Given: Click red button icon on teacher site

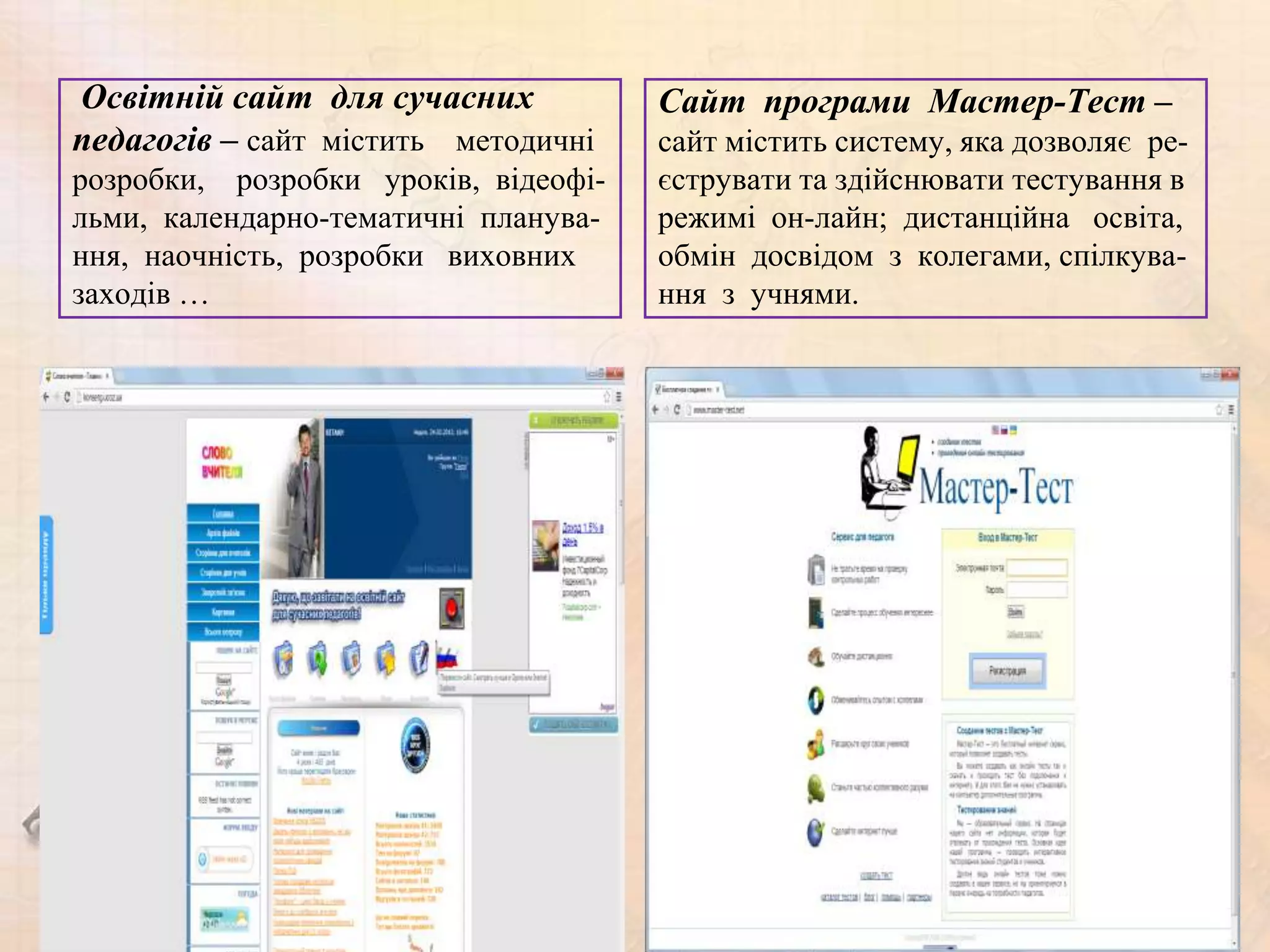Looking at the screenshot, I should [x=451, y=608].
